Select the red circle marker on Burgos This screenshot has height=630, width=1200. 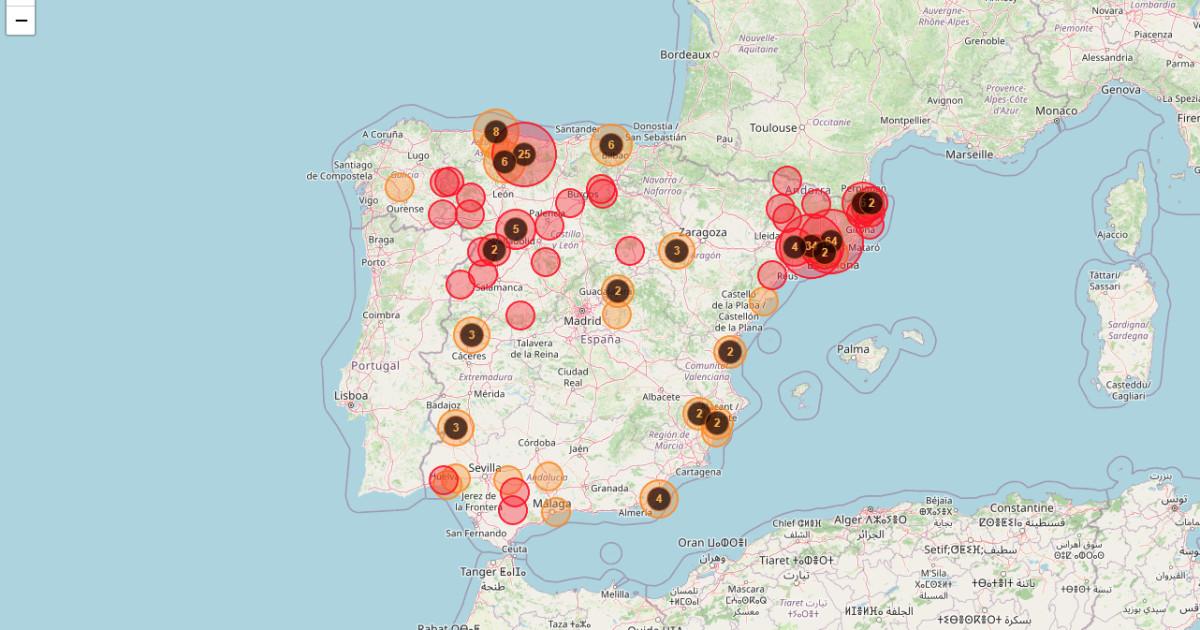[x=570, y=203]
